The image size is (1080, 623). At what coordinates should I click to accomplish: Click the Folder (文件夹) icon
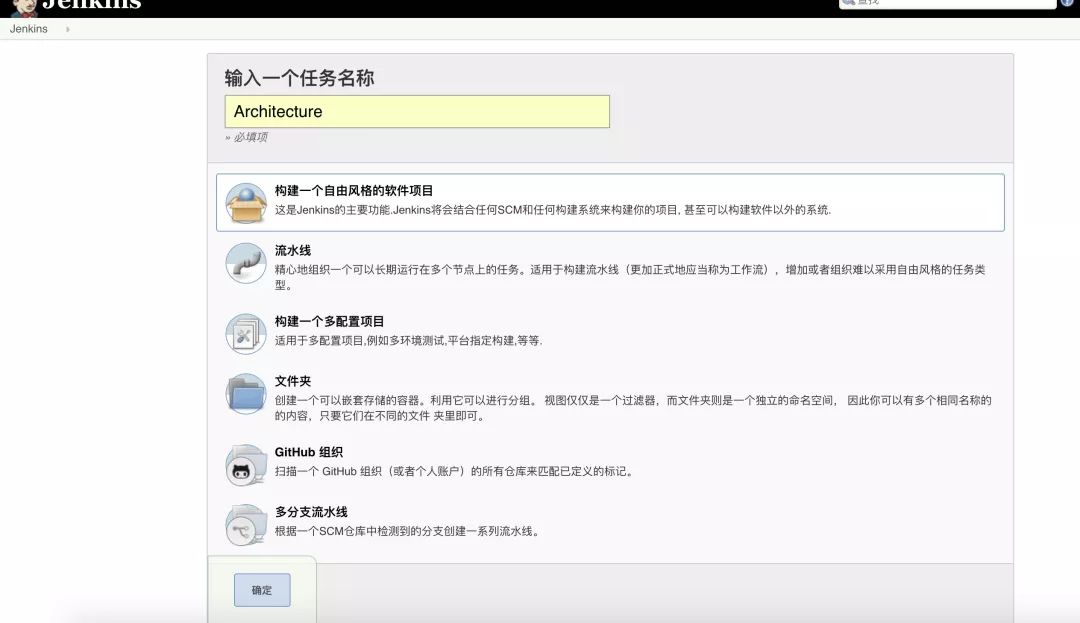click(246, 394)
